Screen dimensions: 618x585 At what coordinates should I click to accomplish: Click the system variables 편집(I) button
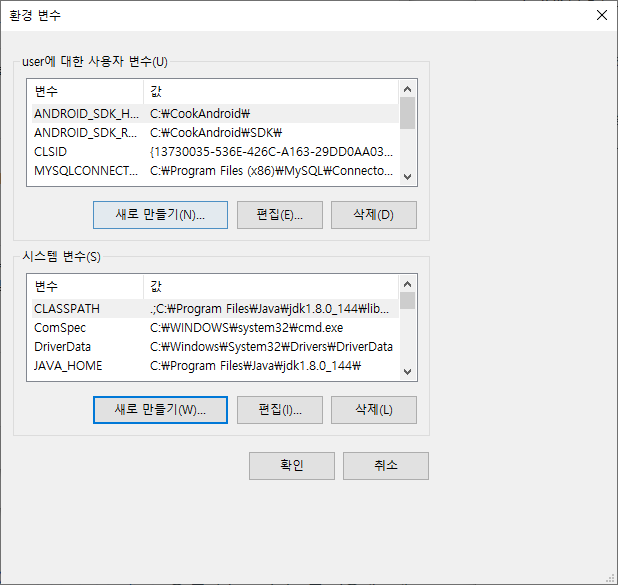tap(280, 410)
